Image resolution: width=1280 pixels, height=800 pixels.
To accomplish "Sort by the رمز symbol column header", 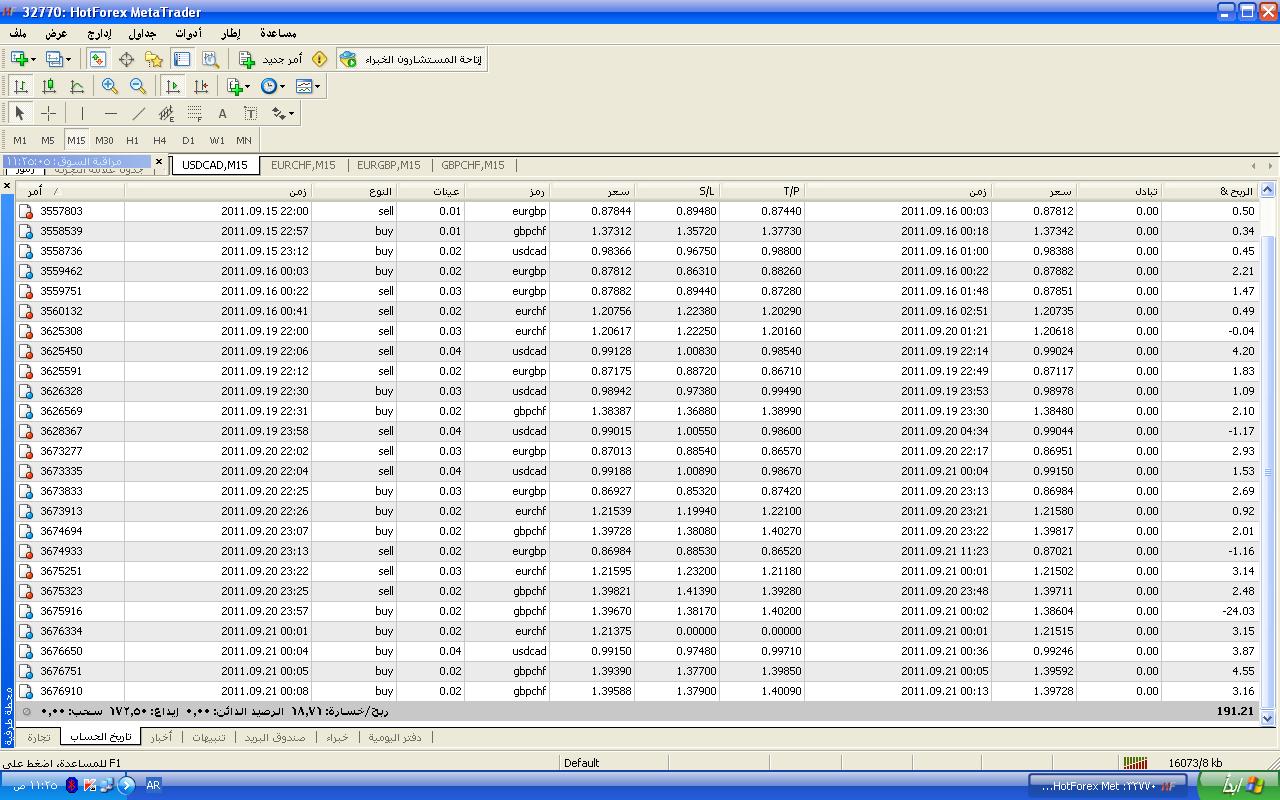I will [507, 191].
